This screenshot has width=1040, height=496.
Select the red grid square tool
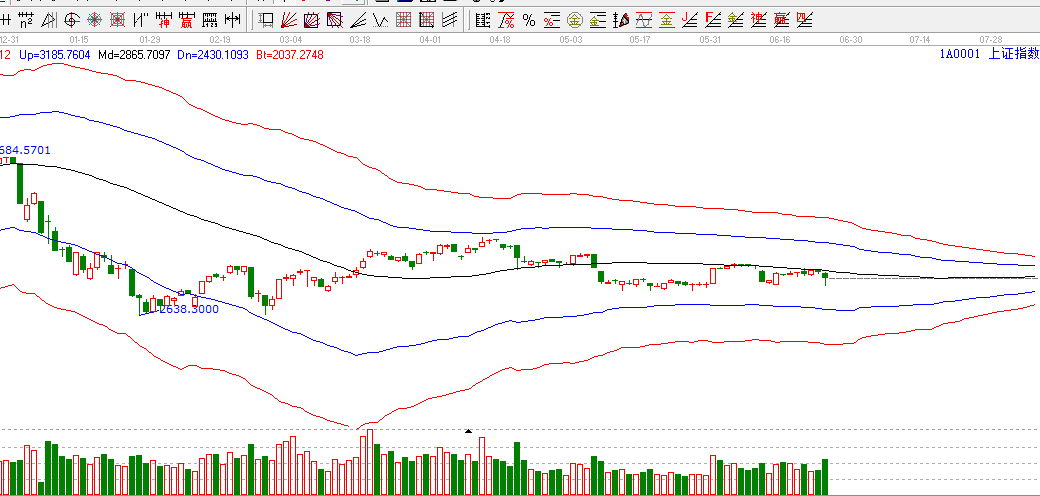tap(403, 19)
